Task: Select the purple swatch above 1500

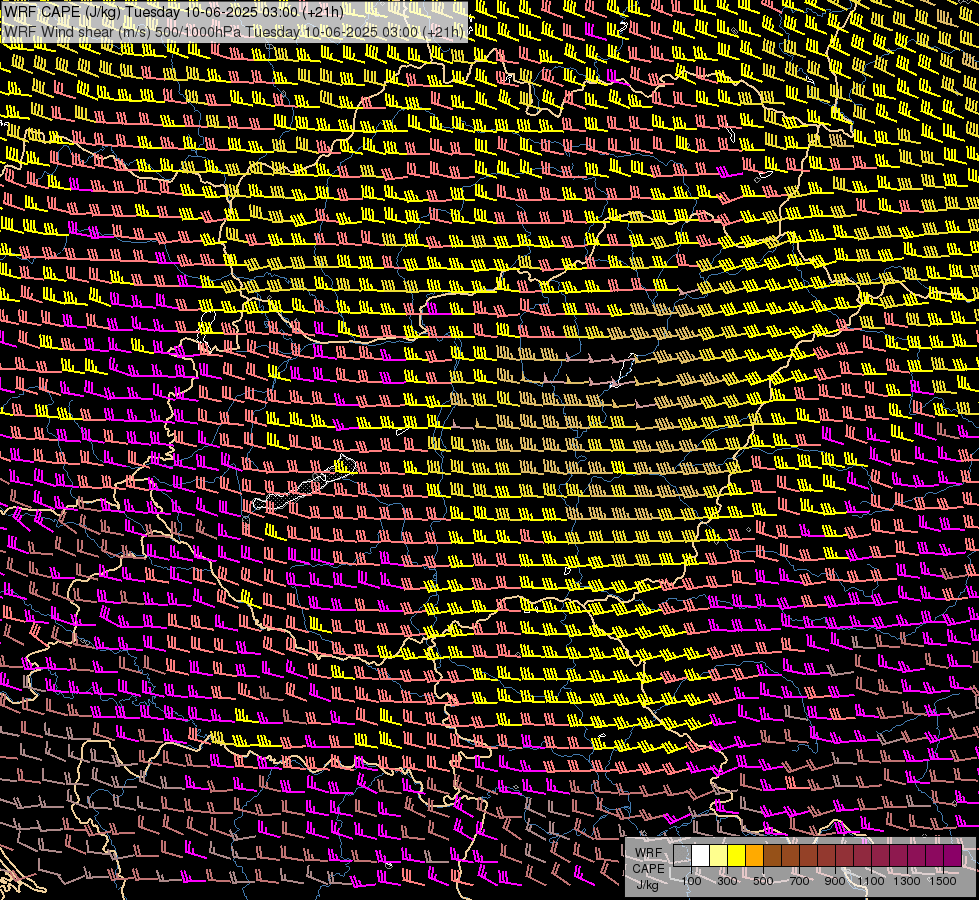Action: coord(953,856)
